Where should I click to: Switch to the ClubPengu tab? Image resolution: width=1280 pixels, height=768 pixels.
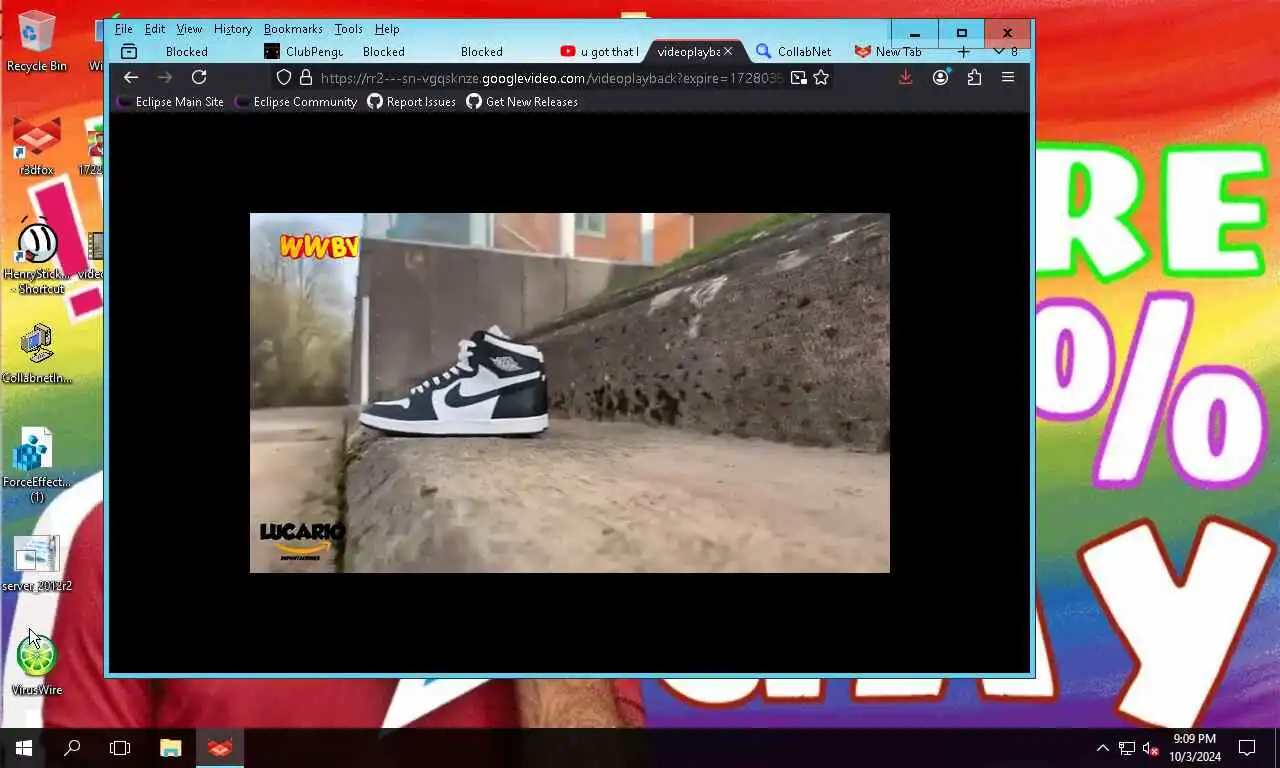[x=303, y=51]
